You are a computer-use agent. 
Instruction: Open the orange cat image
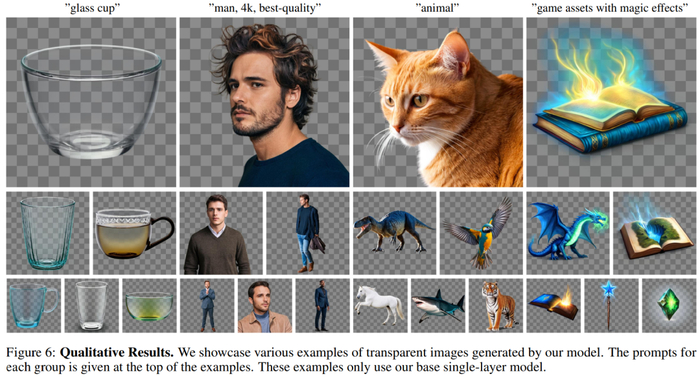(x=438, y=102)
